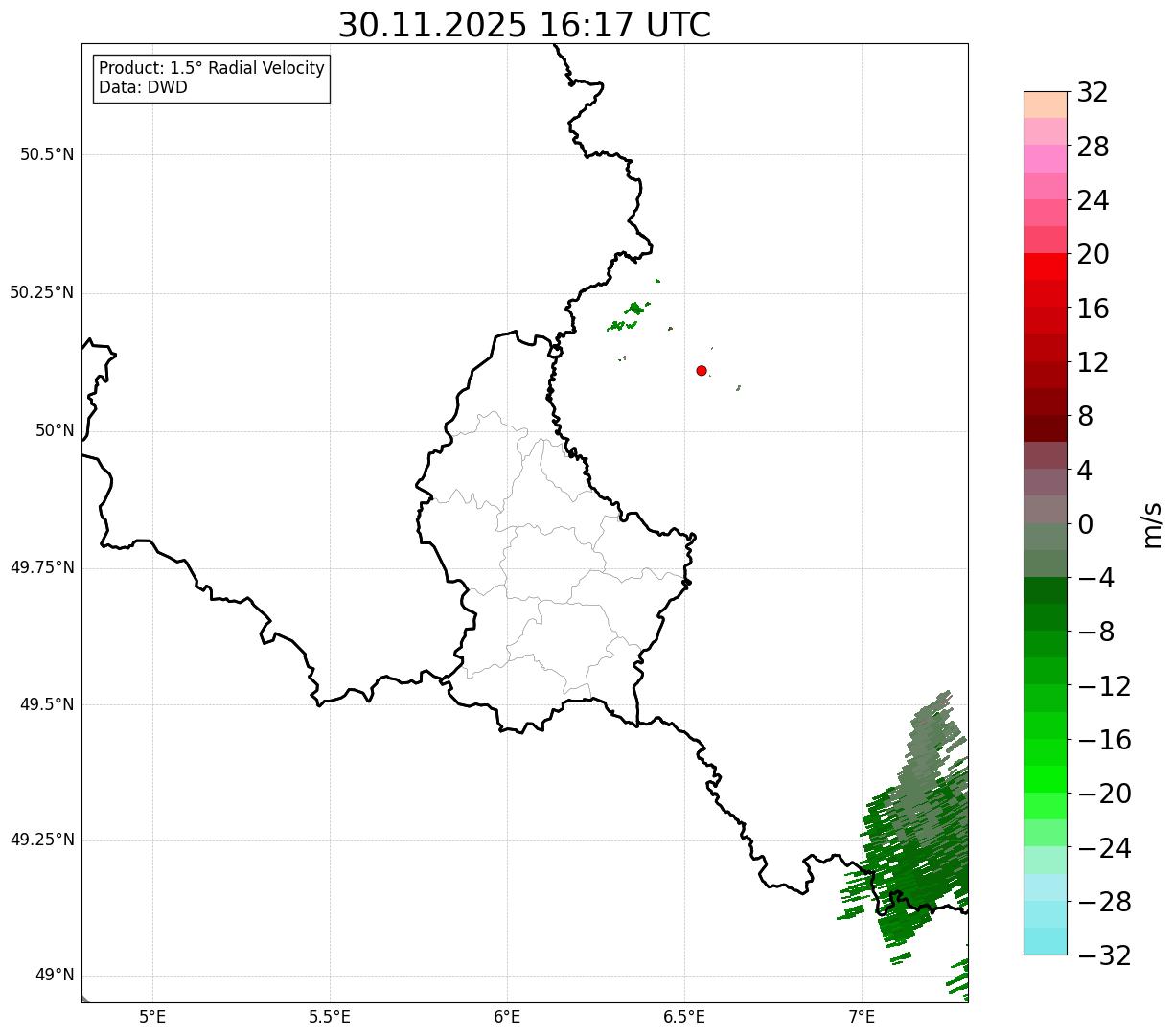1174x1036 pixels.
Task: Click the colorbar label −16
Action: (x=1103, y=741)
